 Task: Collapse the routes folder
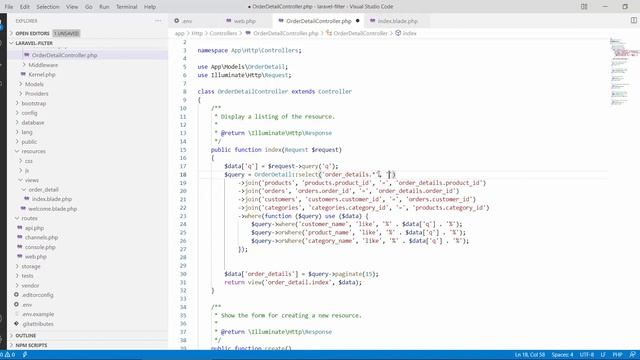point(17,218)
